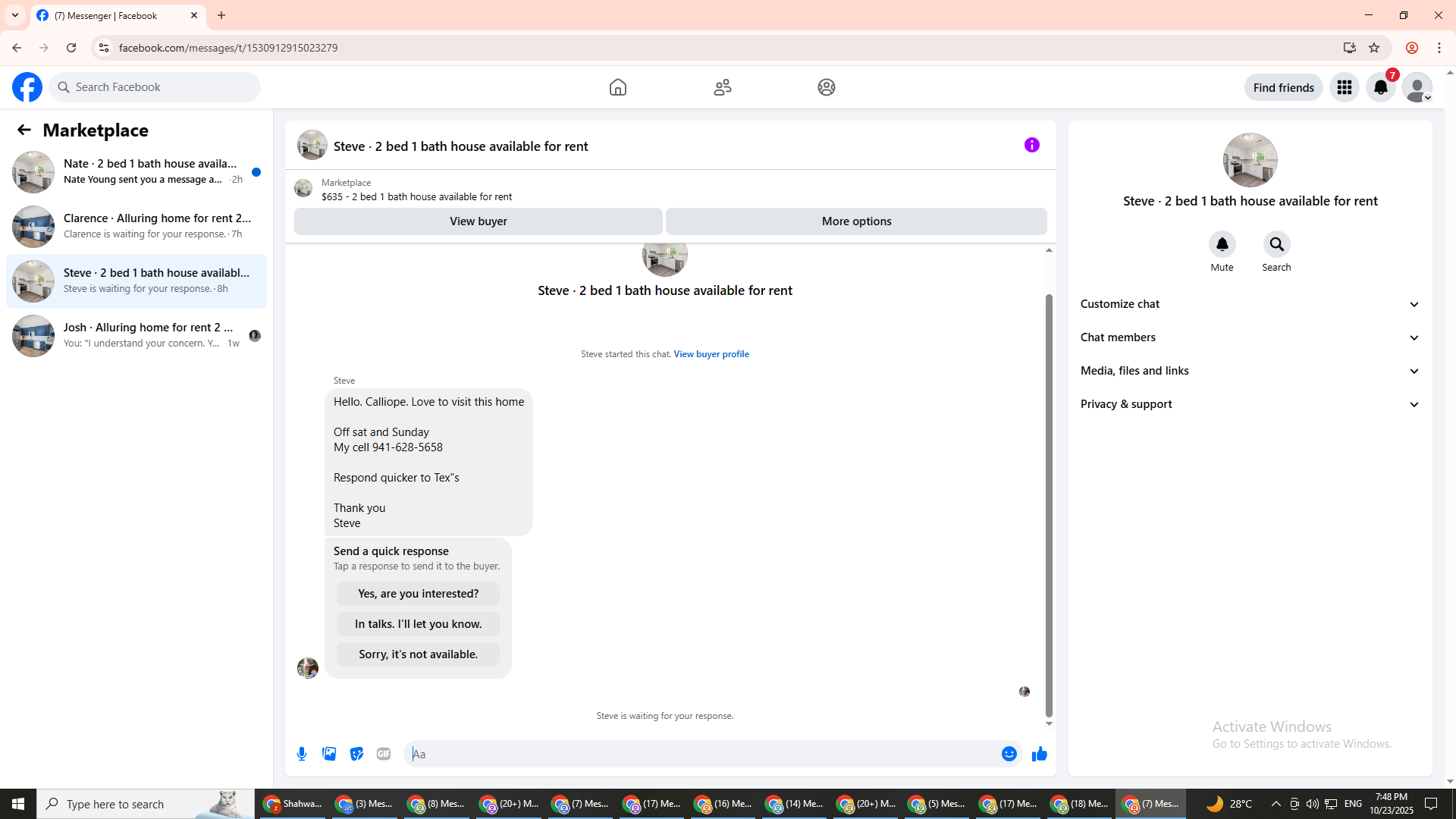Choose a sticker via sticker icon
Screen dimensions: 1456x819
point(356,754)
